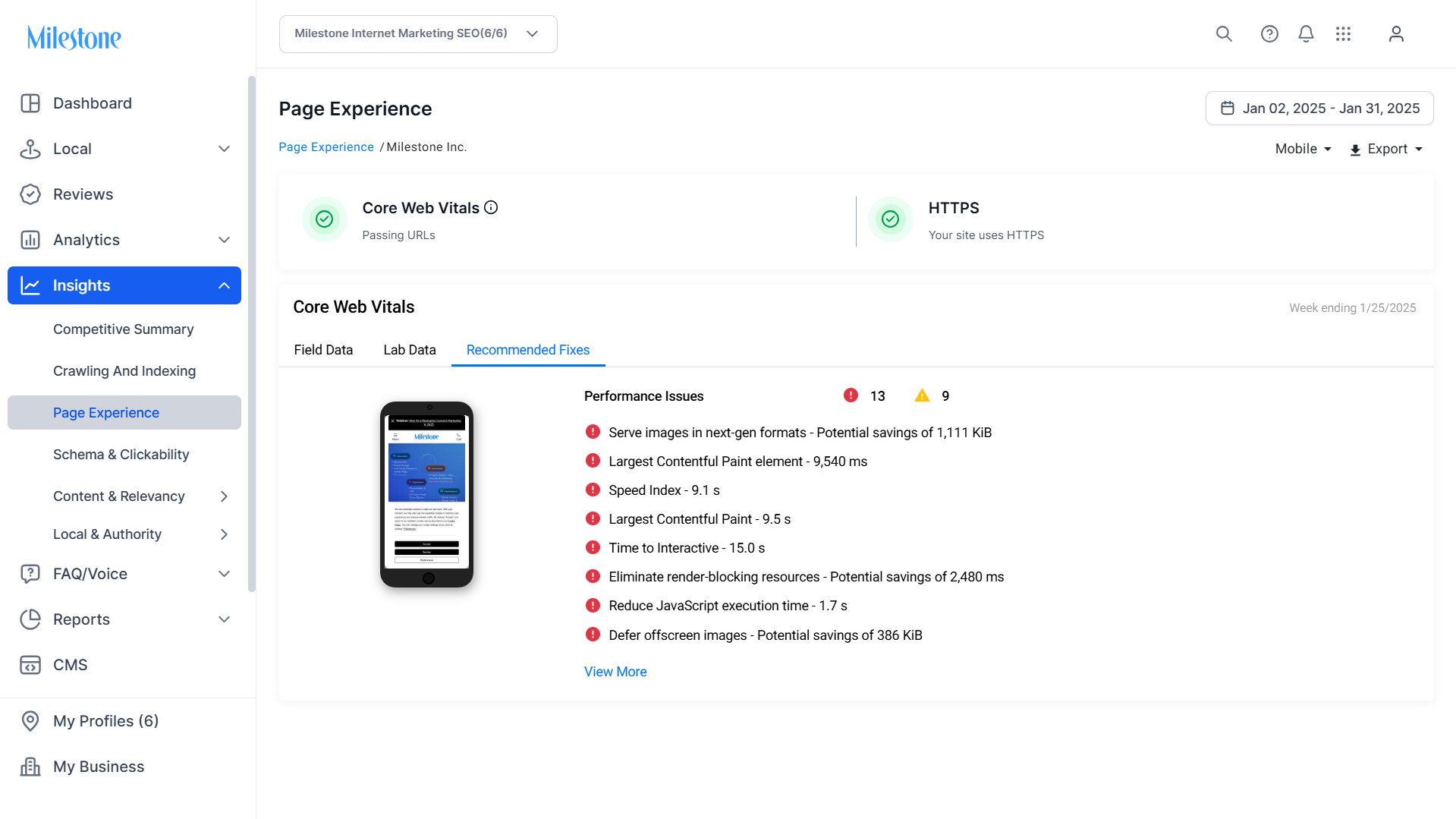Open the Export dropdown
Screen dimensions: 1456x819
click(x=1386, y=149)
